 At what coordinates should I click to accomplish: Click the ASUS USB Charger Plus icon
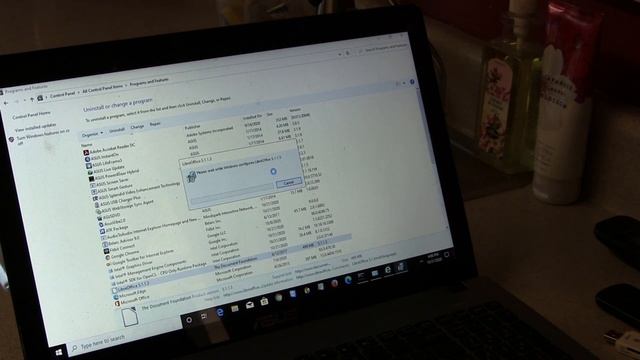coord(97,205)
